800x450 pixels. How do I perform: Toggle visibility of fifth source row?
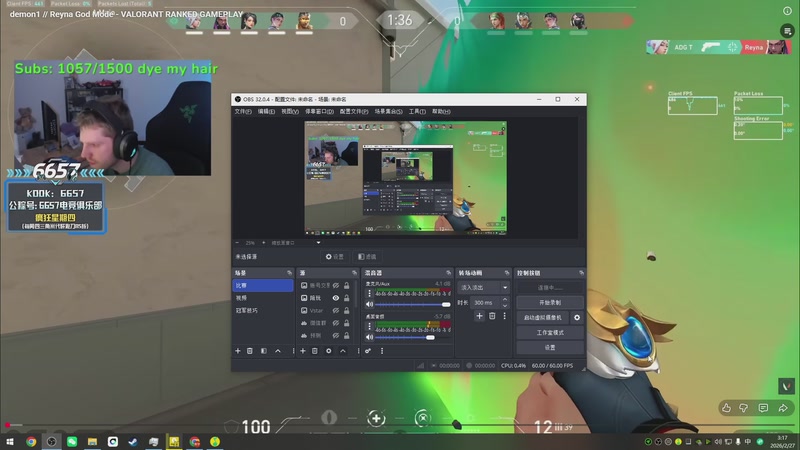(336, 335)
